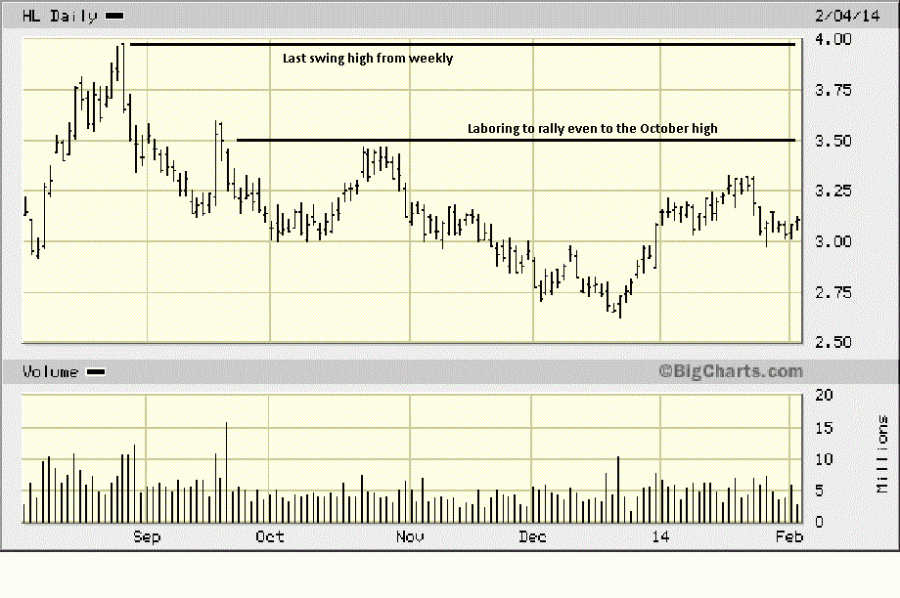Viewport: 900px width, 598px height.
Task: Click the vertical Millions axis label
Action: point(882,454)
